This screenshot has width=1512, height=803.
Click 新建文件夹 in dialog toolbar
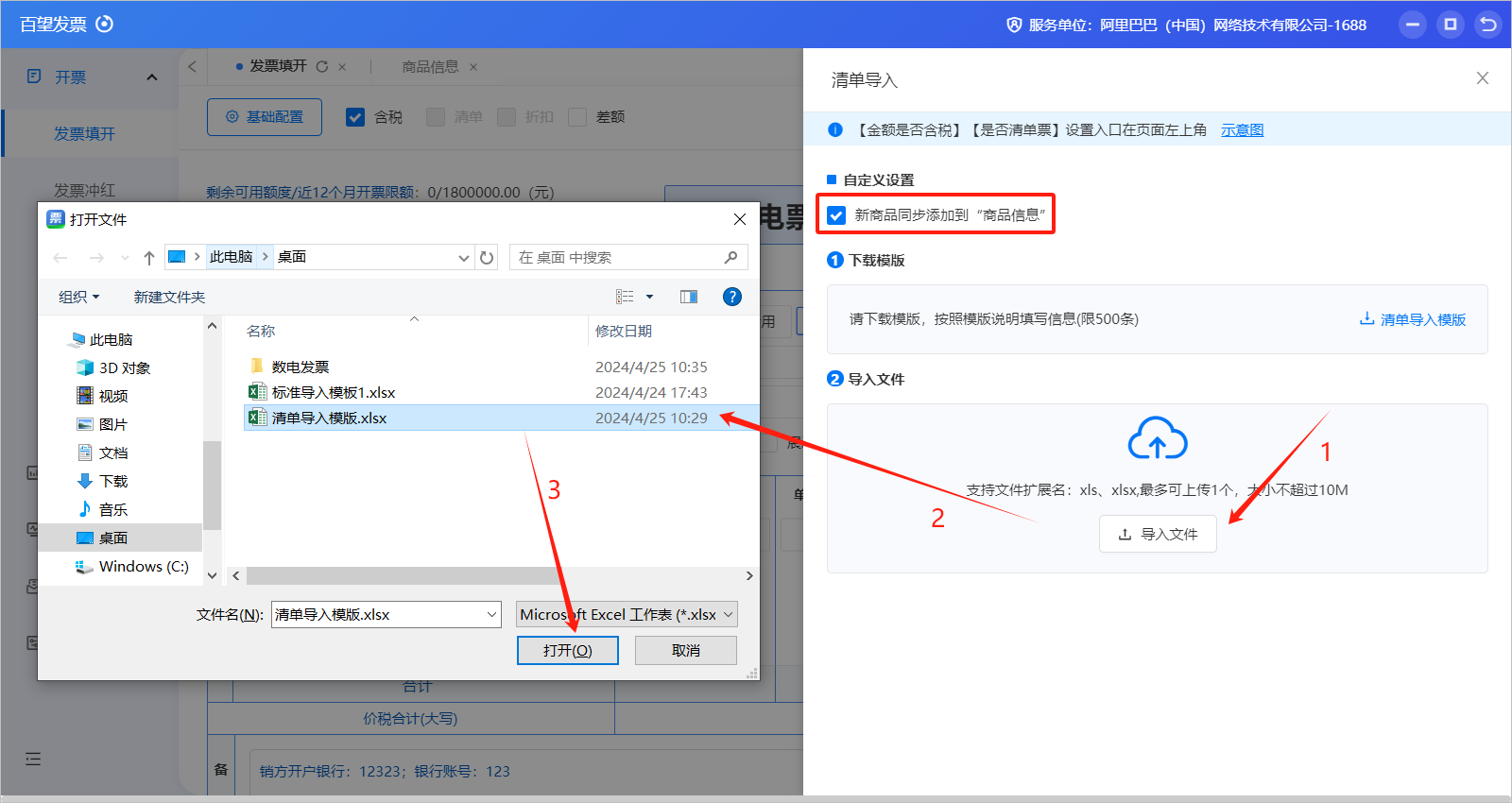pyautogui.click(x=169, y=297)
